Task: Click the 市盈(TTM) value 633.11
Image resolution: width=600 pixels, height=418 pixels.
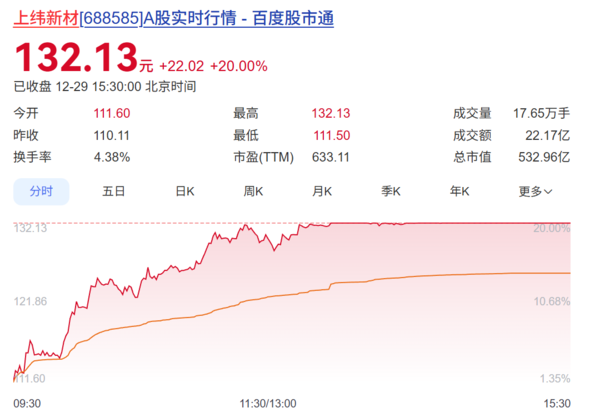Action: [x=331, y=157]
